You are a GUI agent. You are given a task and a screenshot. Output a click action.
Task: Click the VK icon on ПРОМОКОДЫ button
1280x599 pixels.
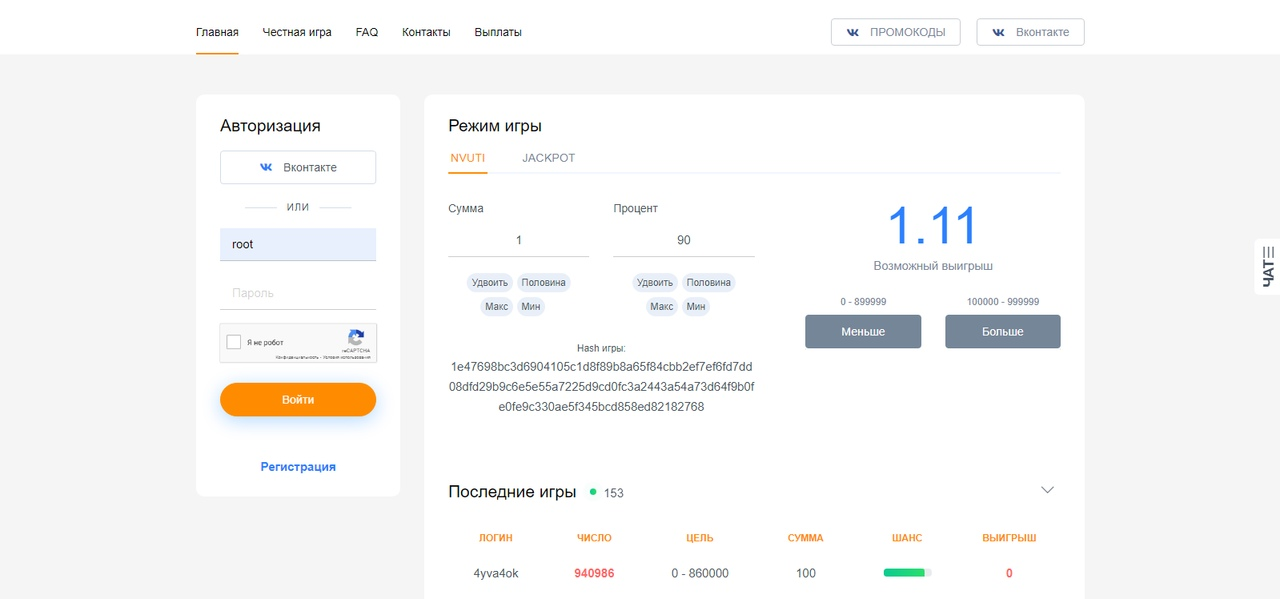coord(853,32)
